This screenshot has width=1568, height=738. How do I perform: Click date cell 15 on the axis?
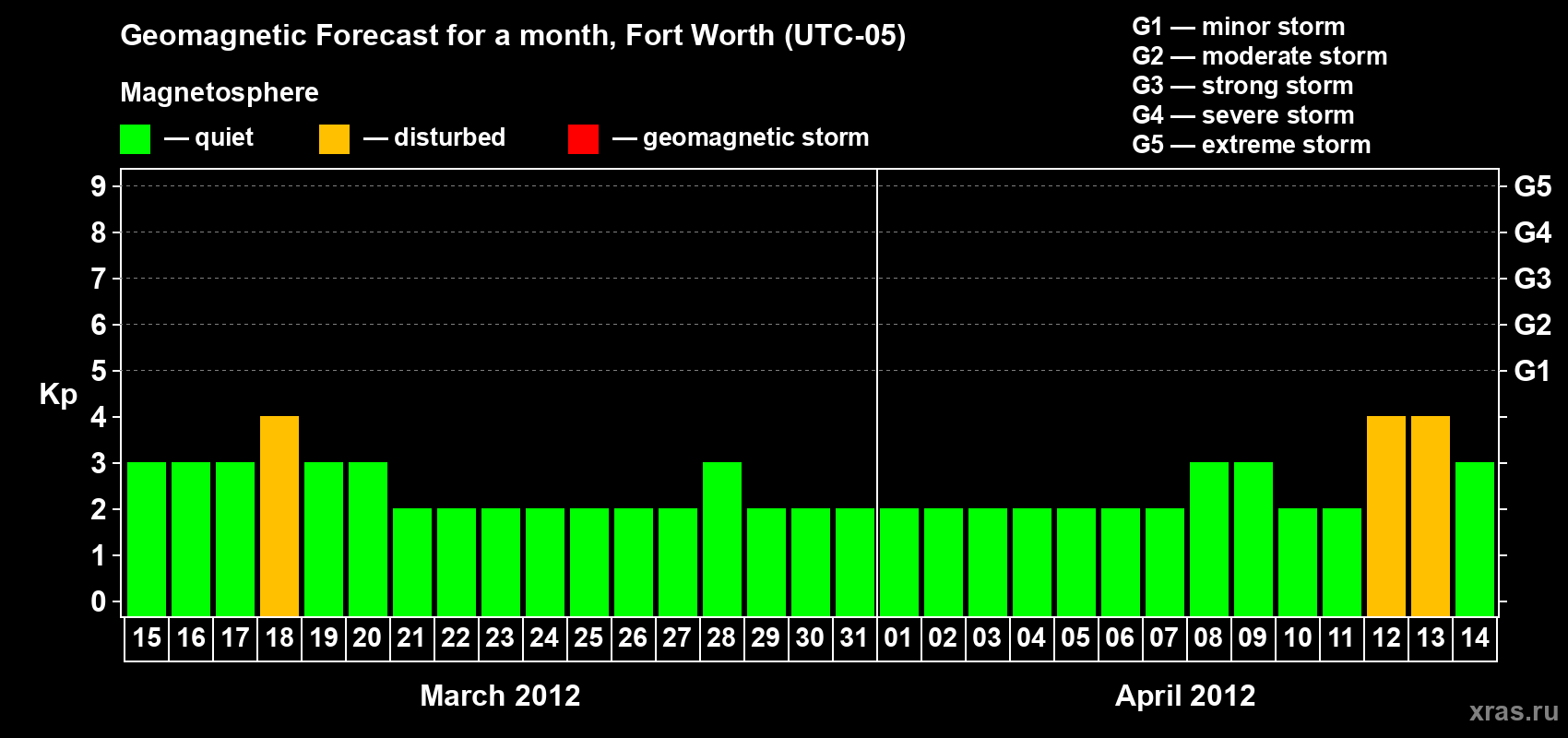(147, 638)
